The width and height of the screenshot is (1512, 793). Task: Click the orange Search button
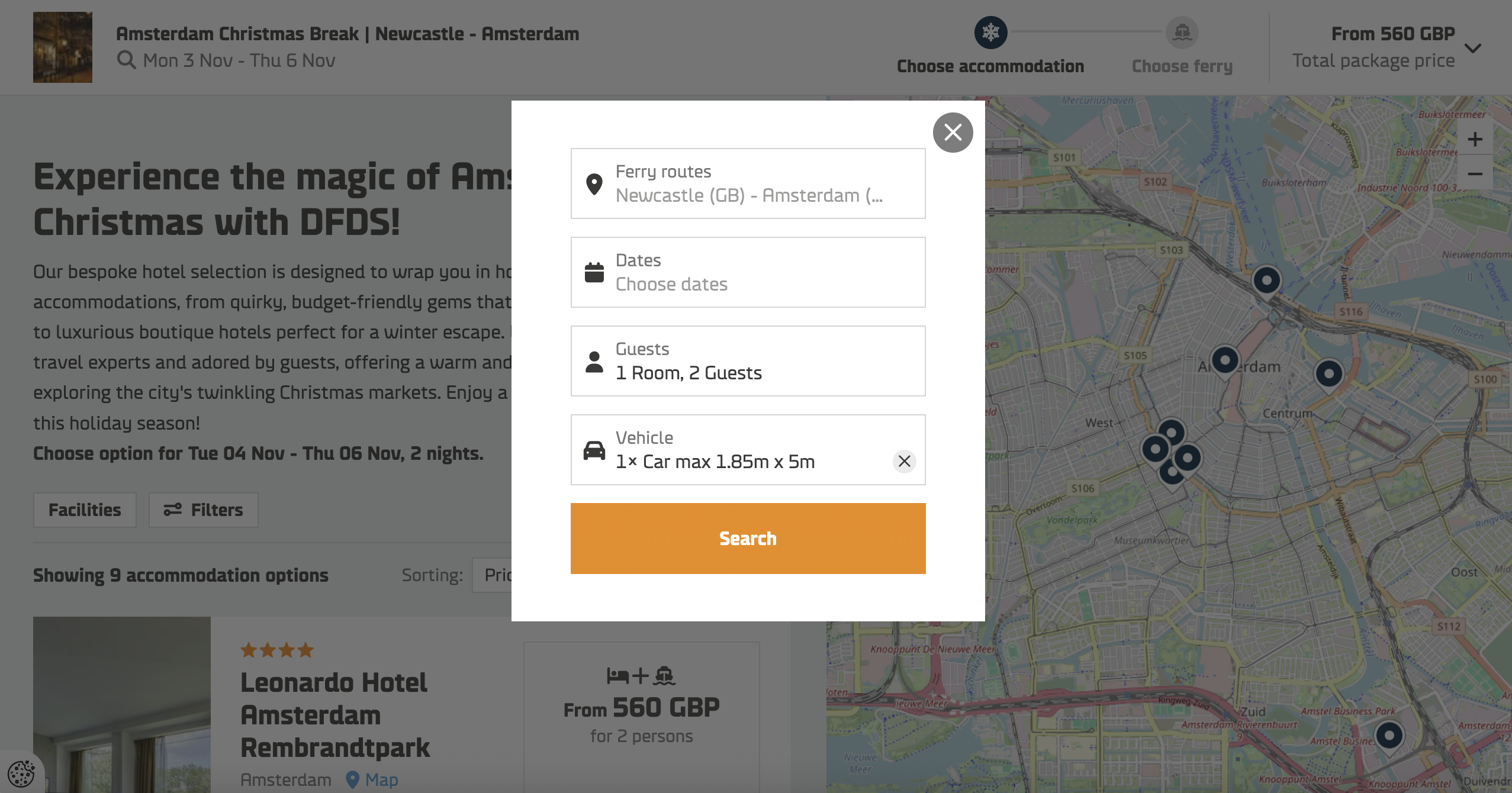pyautogui.click(x=748, y=538)
